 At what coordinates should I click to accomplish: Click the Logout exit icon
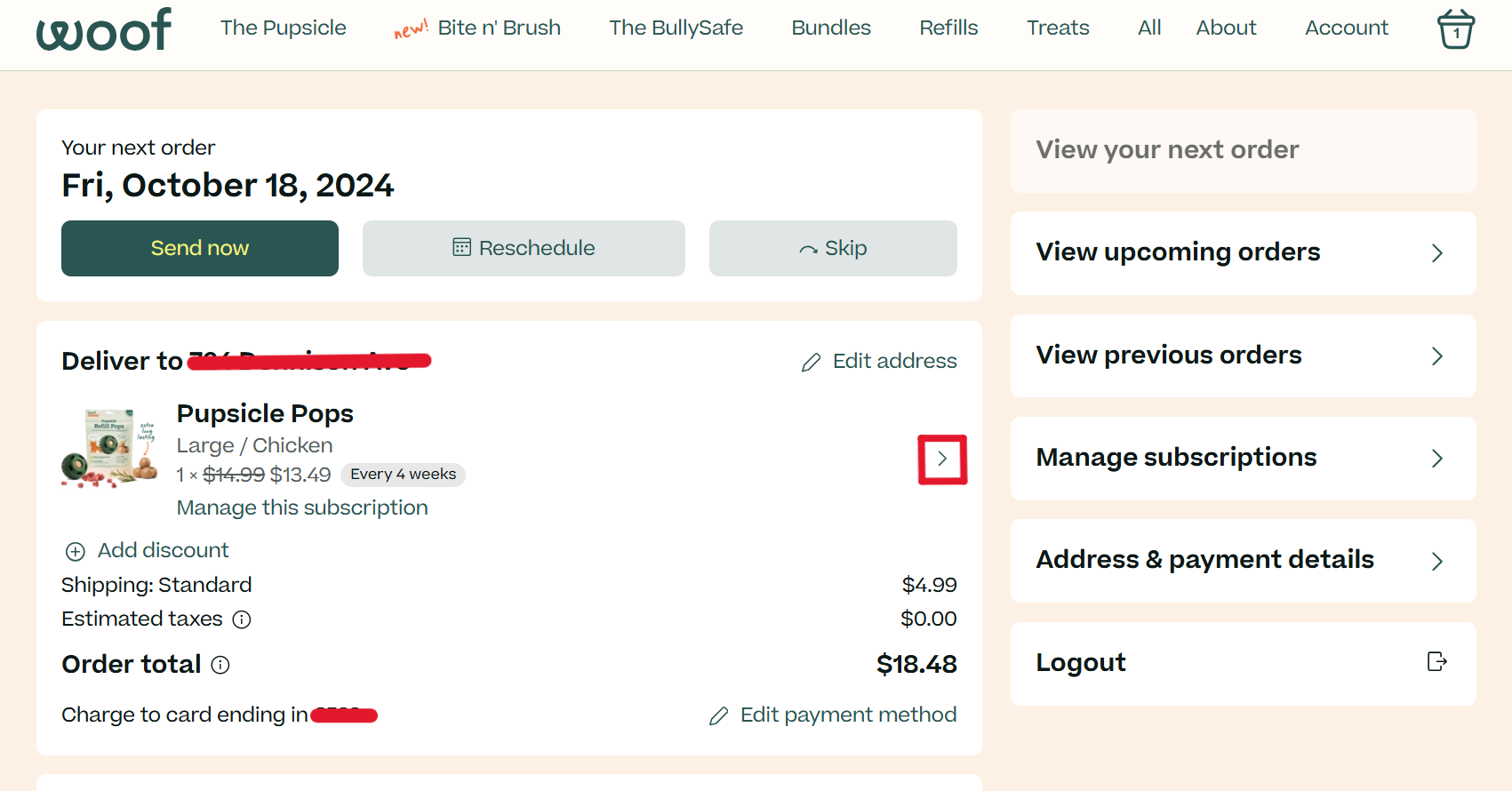point(1436,662)
